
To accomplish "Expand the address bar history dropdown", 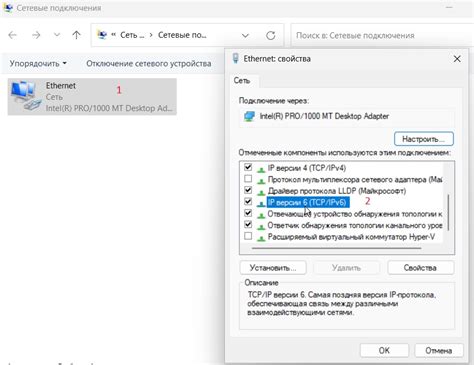I will tap(245, 35).
